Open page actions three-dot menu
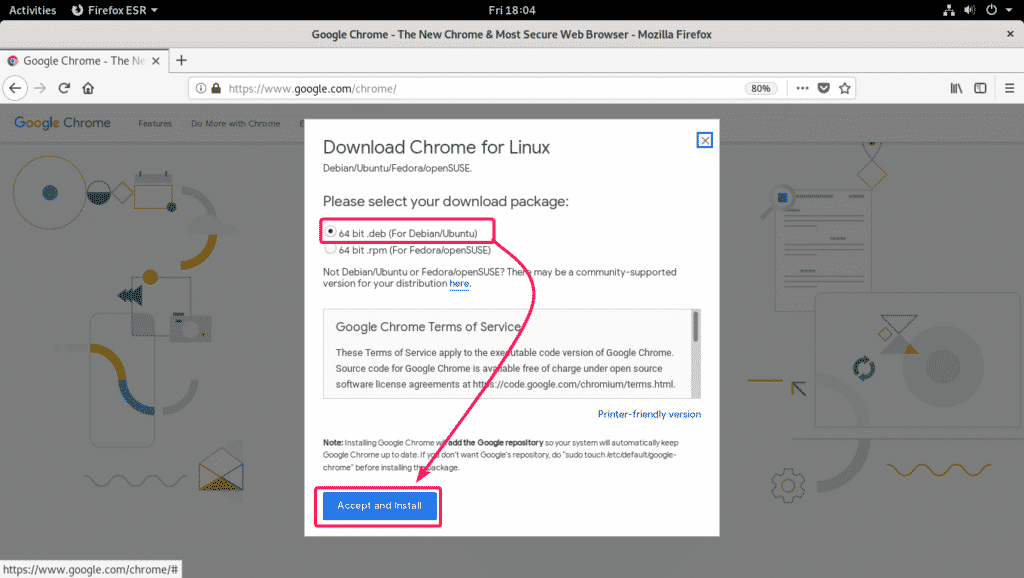 point(802,88)
